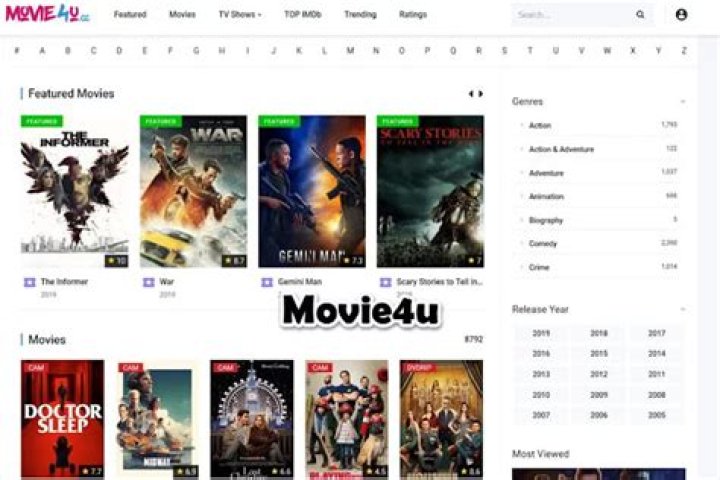
Task: Browse titles starting with letter M
Action: 350,51
